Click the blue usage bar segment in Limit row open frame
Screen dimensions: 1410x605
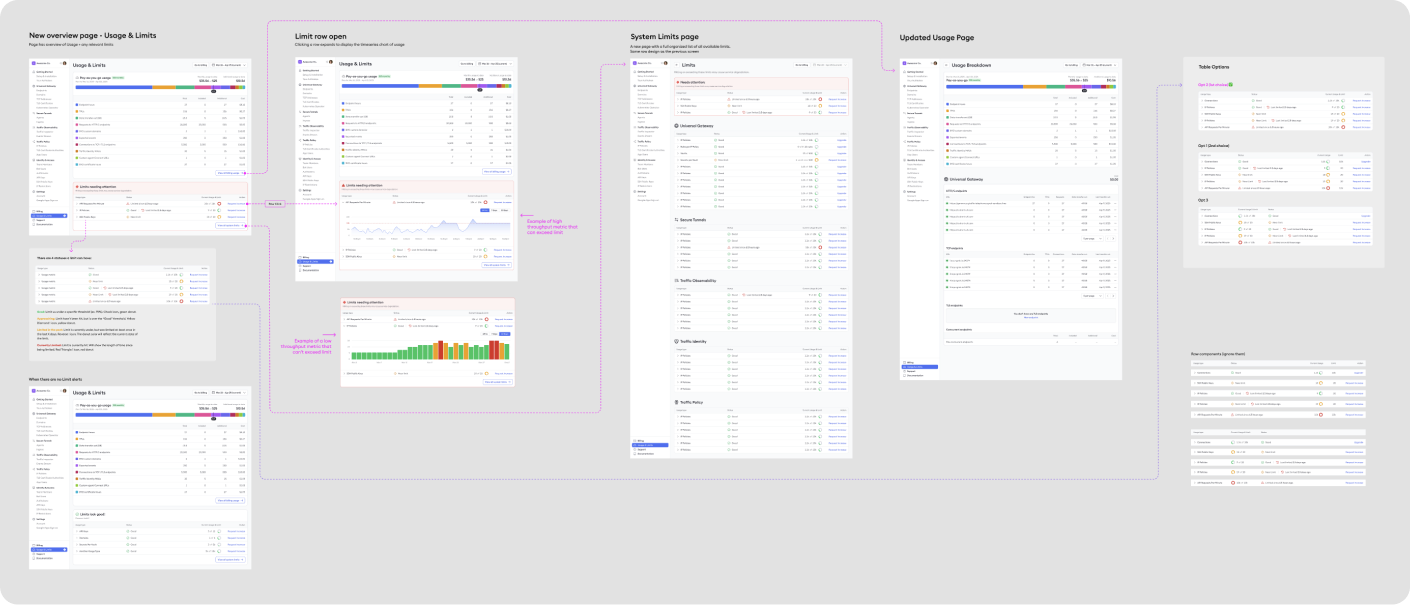click(x=380, y=87)
